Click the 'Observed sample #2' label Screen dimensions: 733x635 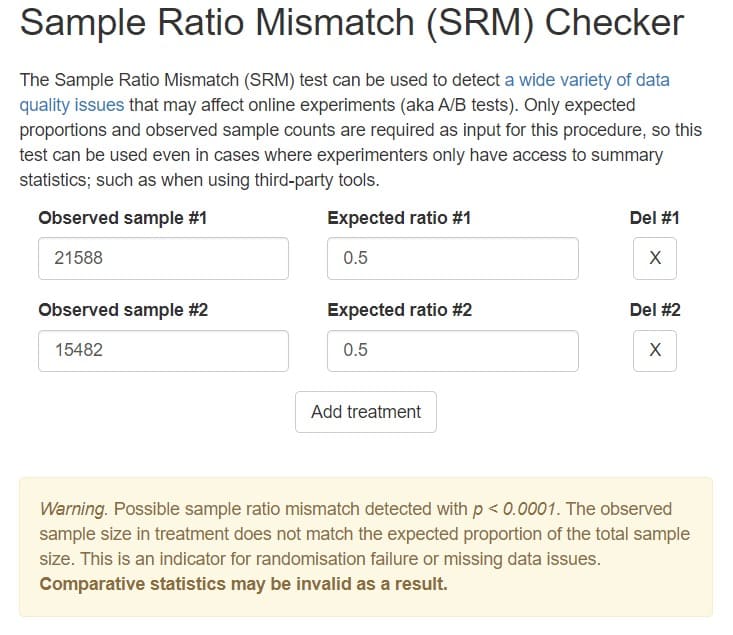tap(122, 310)
